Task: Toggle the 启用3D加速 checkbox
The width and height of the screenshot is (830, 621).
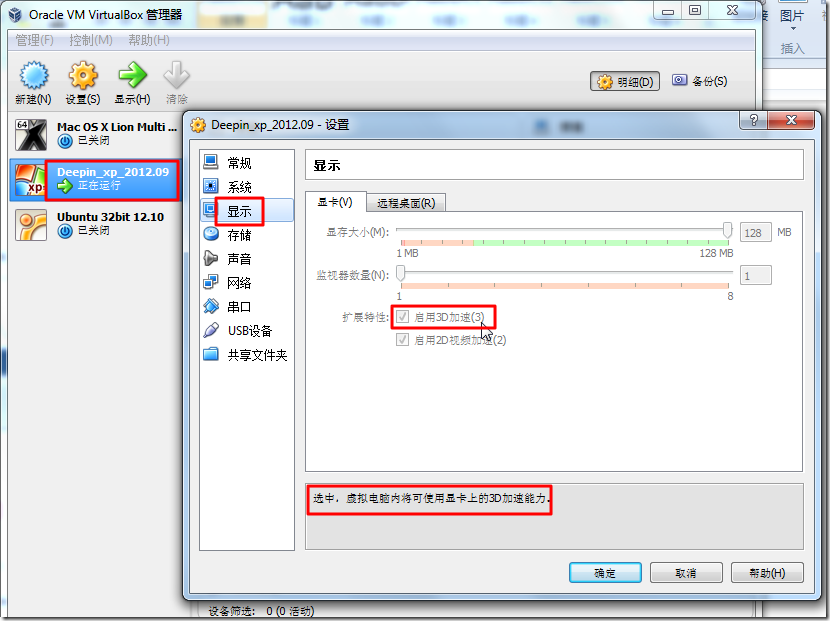Action: pyautogui.click(x=402, y=317)
